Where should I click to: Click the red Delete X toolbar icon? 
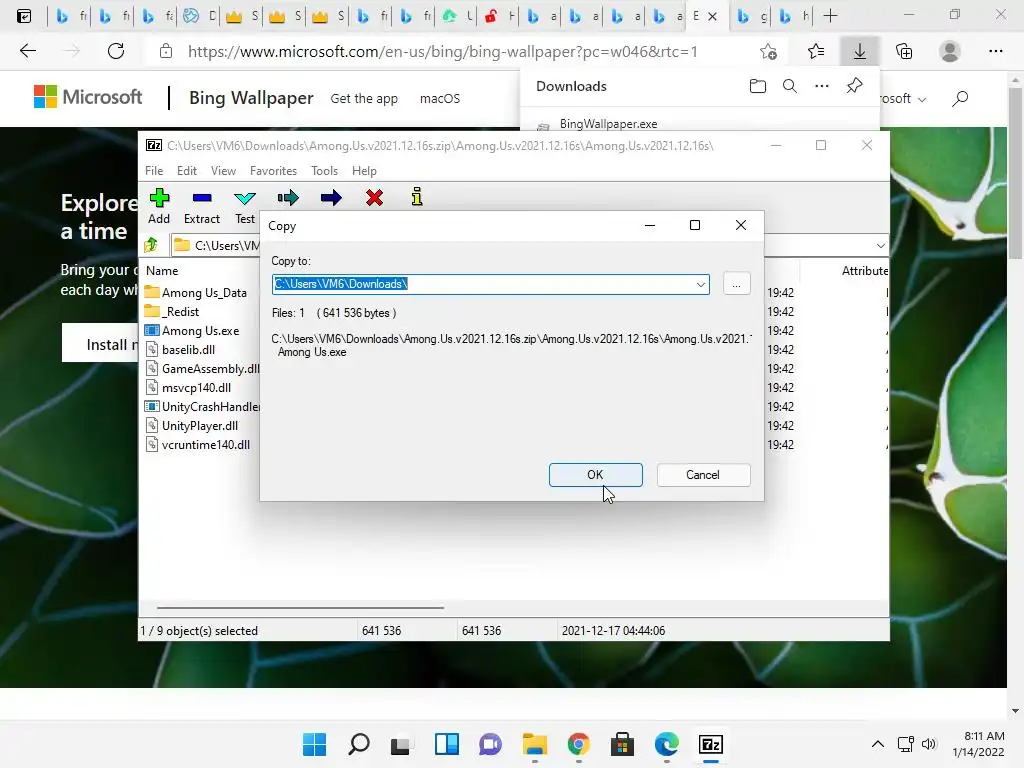tap(374, 197)
